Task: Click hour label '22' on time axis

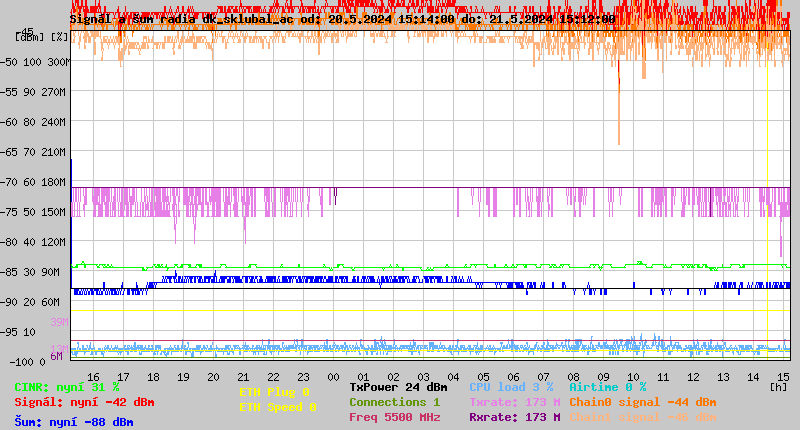Action: pos(273,377)
